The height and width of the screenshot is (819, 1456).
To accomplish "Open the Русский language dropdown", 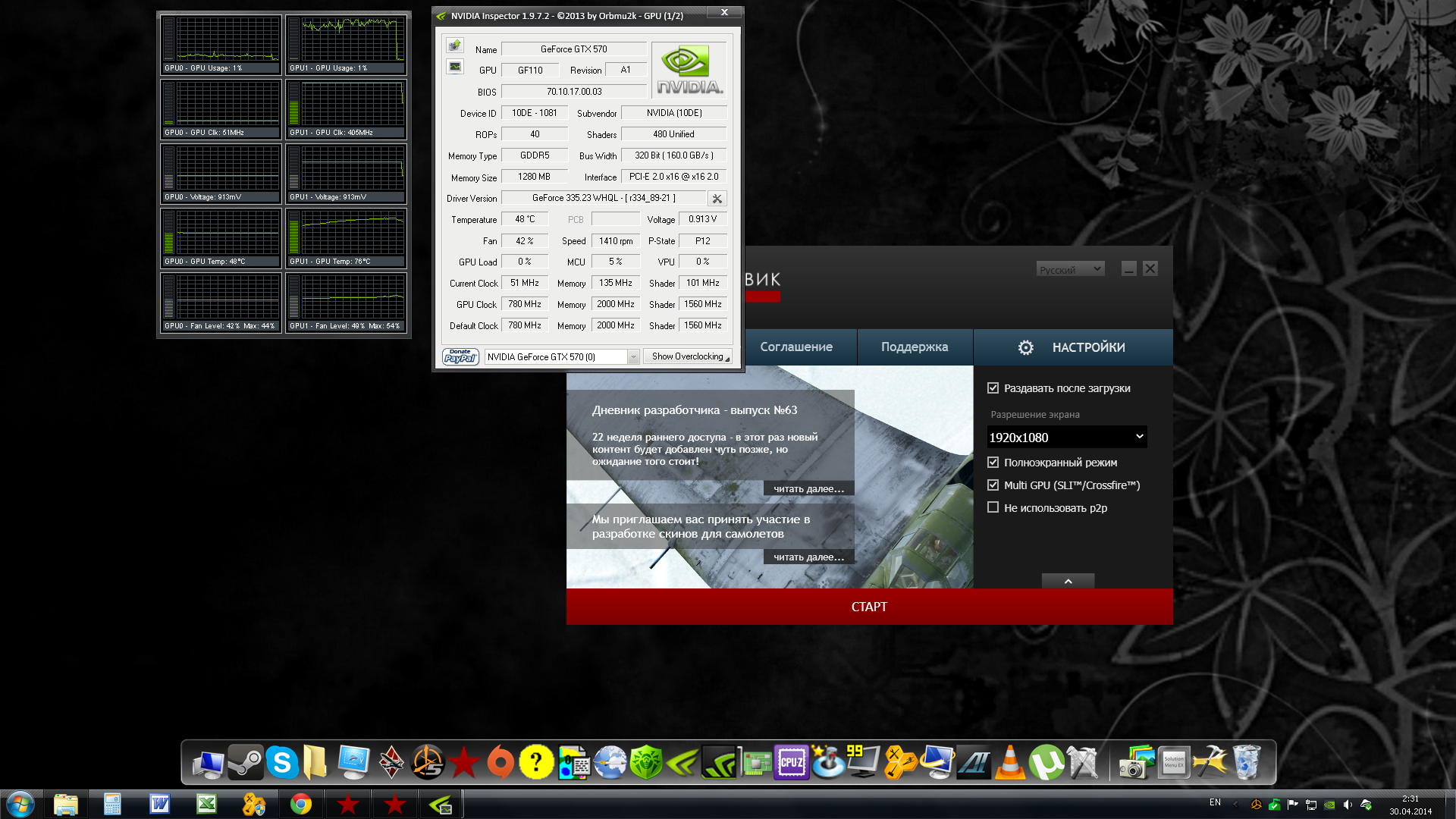I will tap(1070, 269).
